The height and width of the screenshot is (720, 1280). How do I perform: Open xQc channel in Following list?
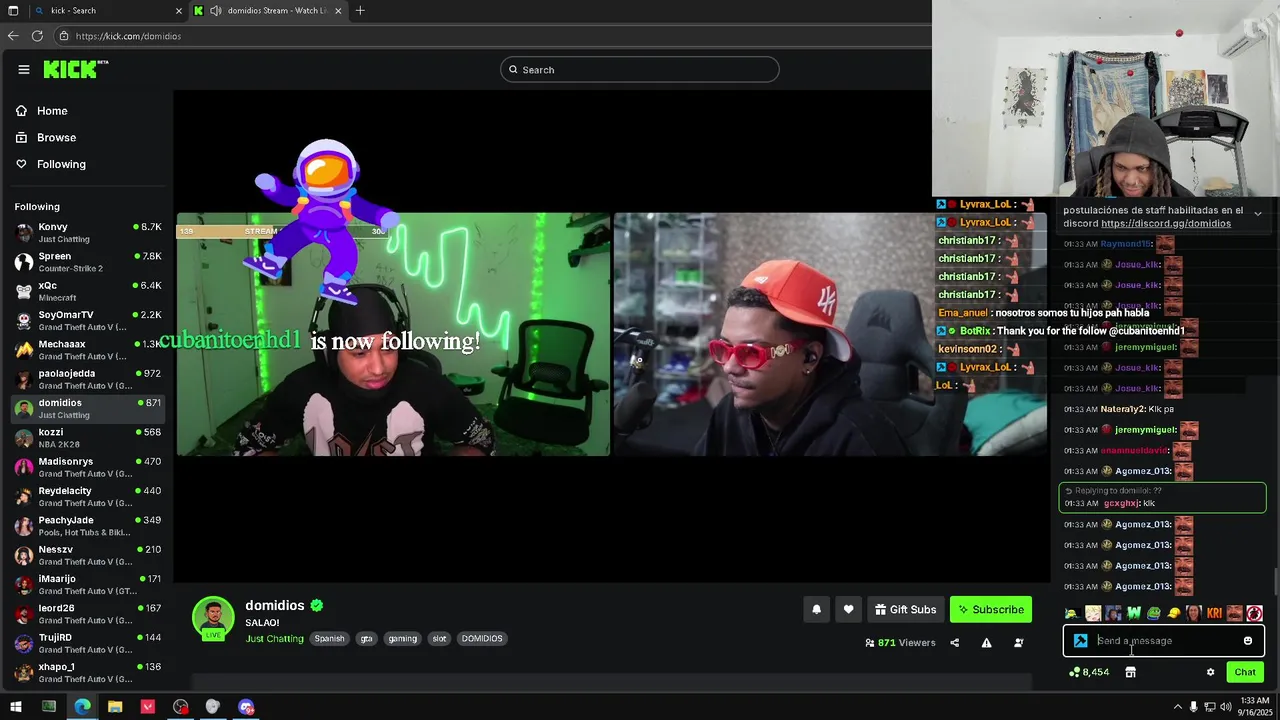click(x=88, y=291)
